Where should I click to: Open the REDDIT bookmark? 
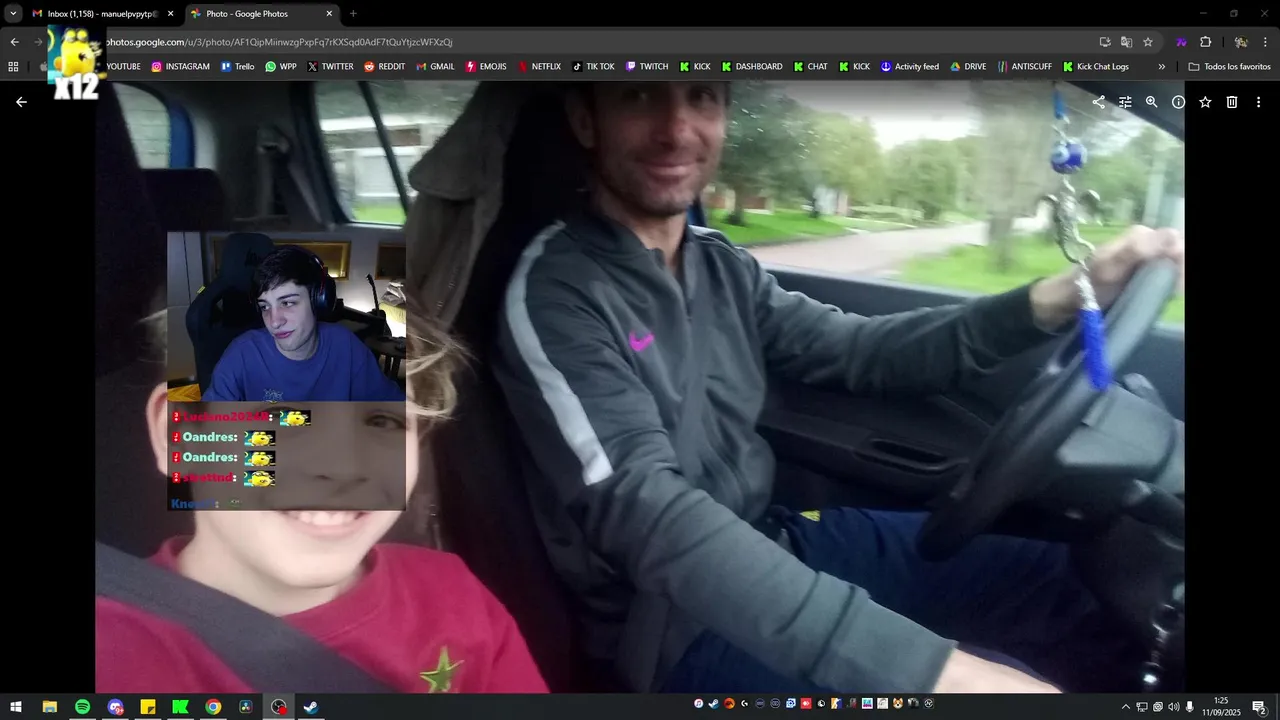(384, 67)
